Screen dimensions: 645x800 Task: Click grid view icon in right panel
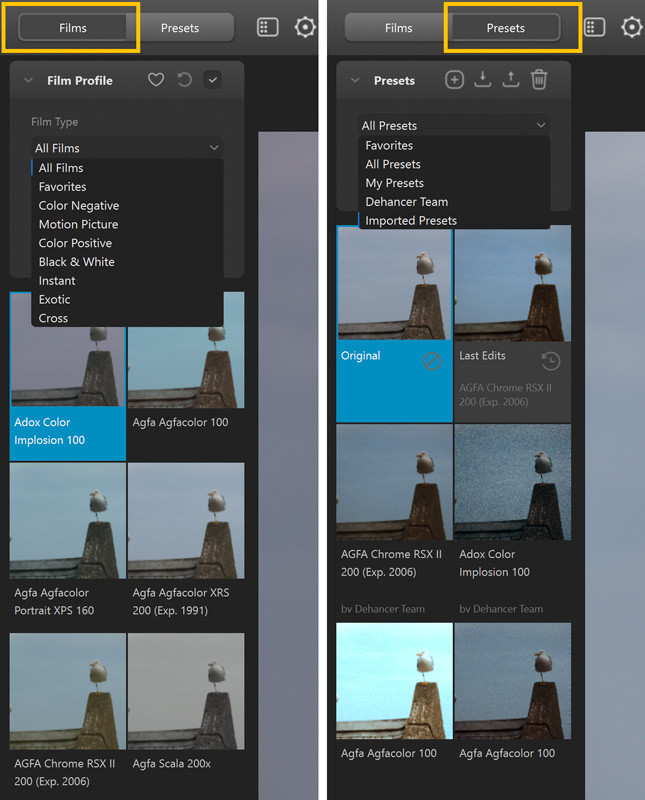(x=594, y=27)
